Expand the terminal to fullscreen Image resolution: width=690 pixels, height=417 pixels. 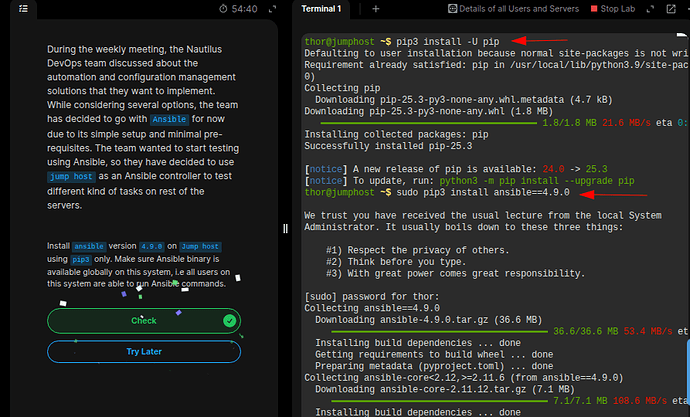tap(650, 9)
